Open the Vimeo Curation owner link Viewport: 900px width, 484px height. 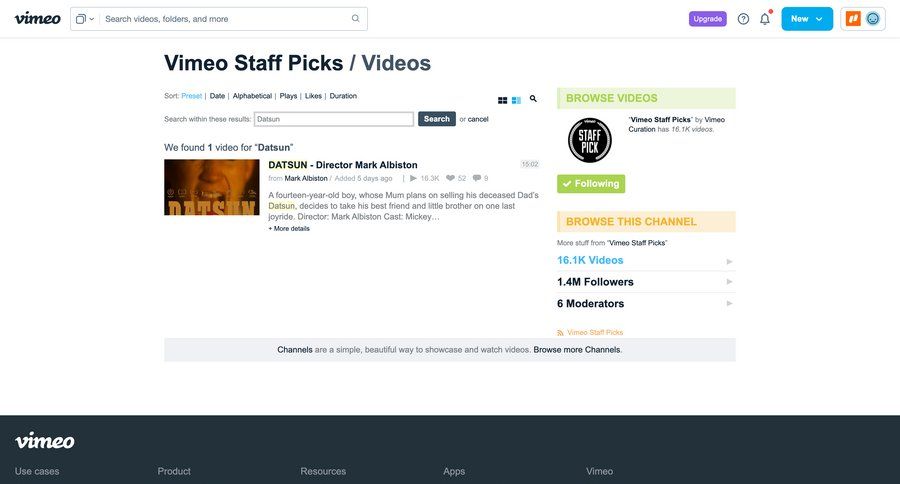(x=677, y=125)
